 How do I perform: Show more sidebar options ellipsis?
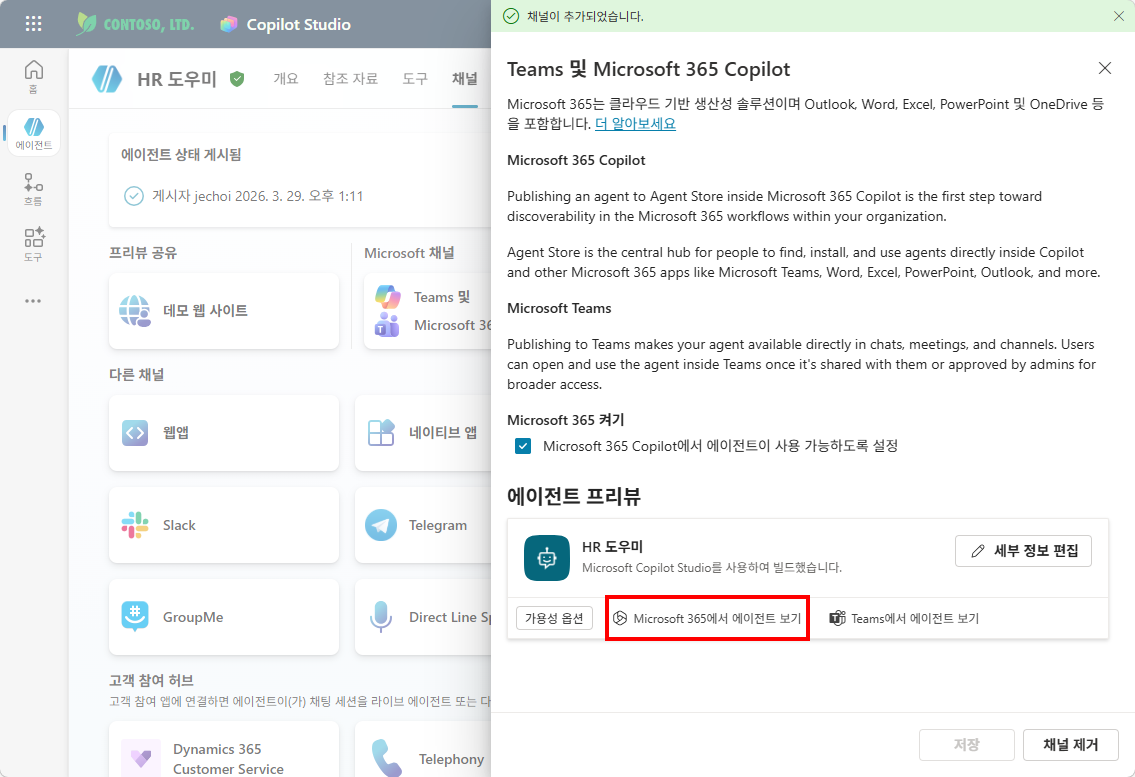[33, 301]
